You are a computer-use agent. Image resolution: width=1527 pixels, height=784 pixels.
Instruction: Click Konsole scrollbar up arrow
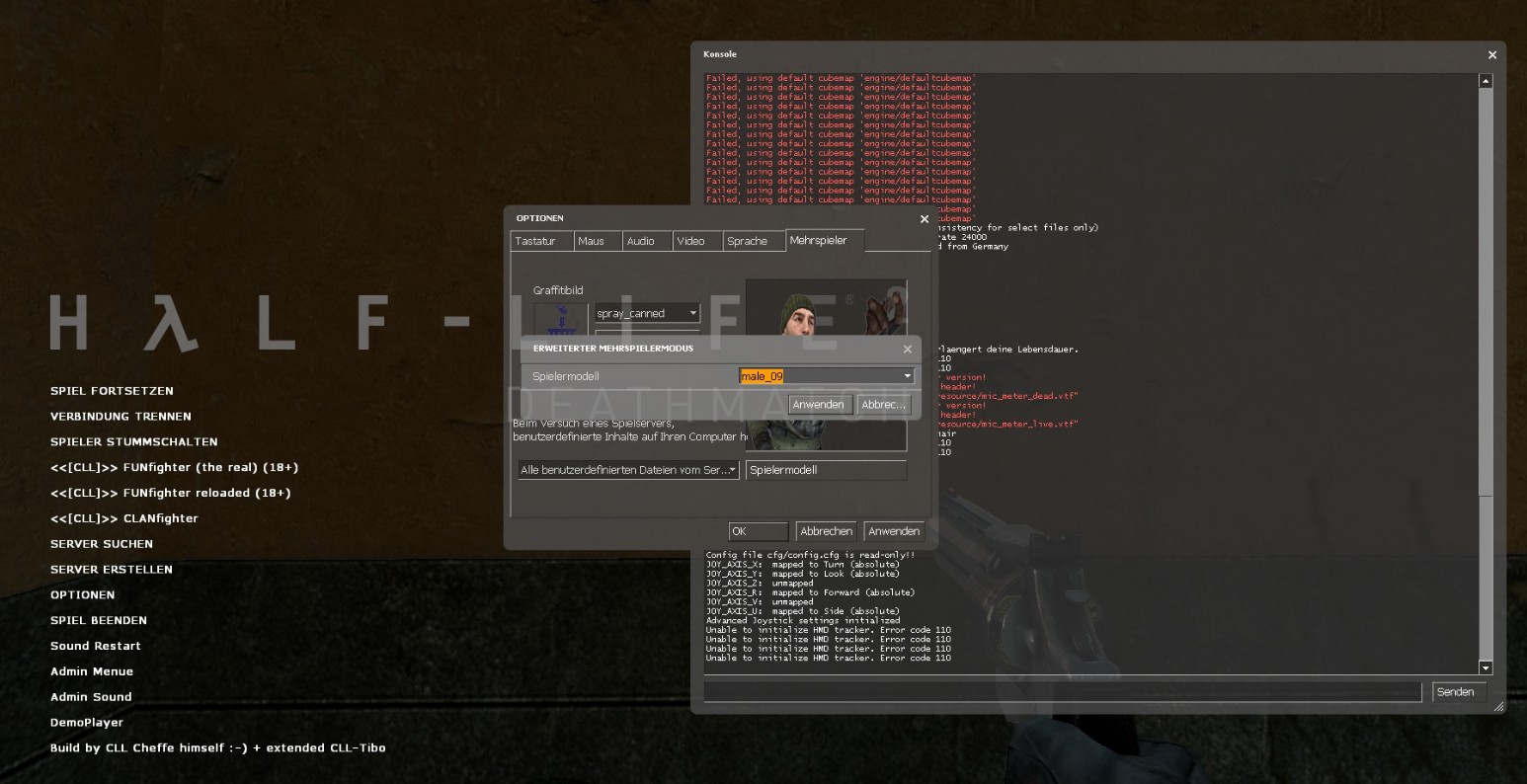point(1486,81)
